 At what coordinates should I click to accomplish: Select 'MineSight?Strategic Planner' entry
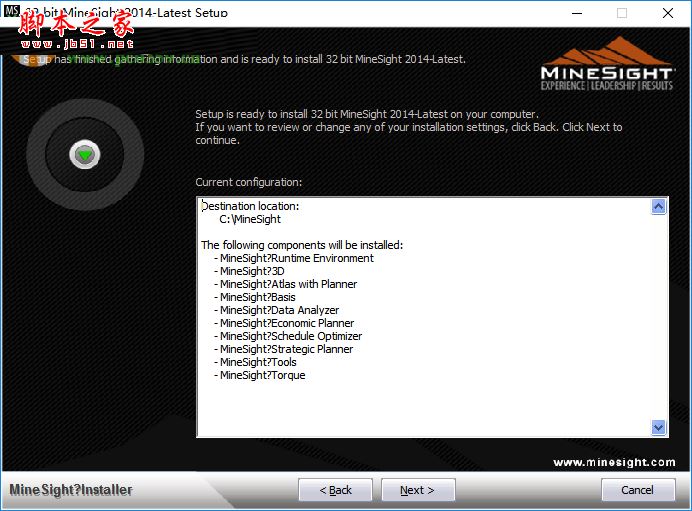pyautogui.click(x=286, y=349)
